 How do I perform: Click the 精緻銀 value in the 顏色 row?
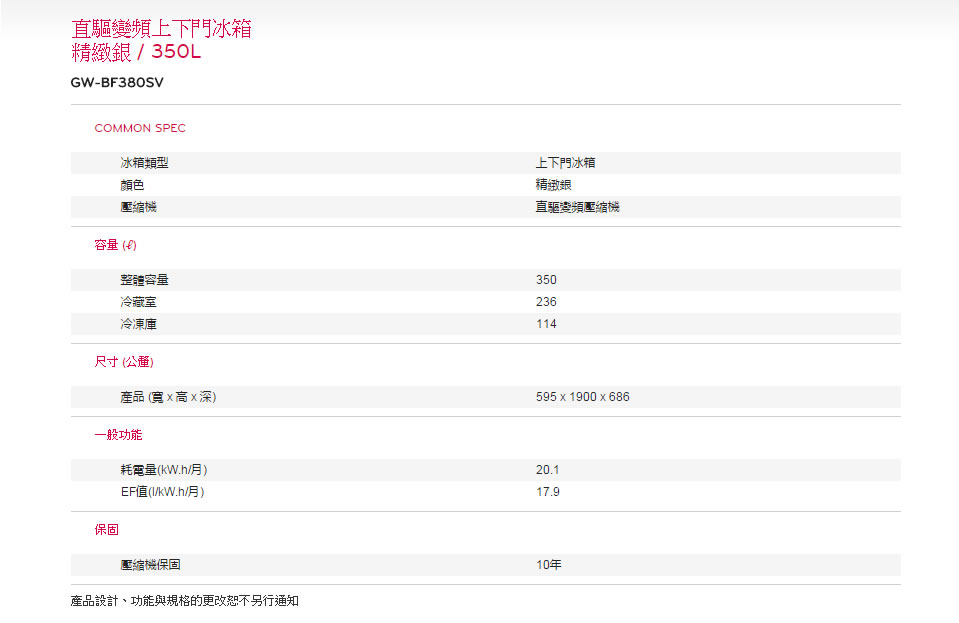(554, 185)
